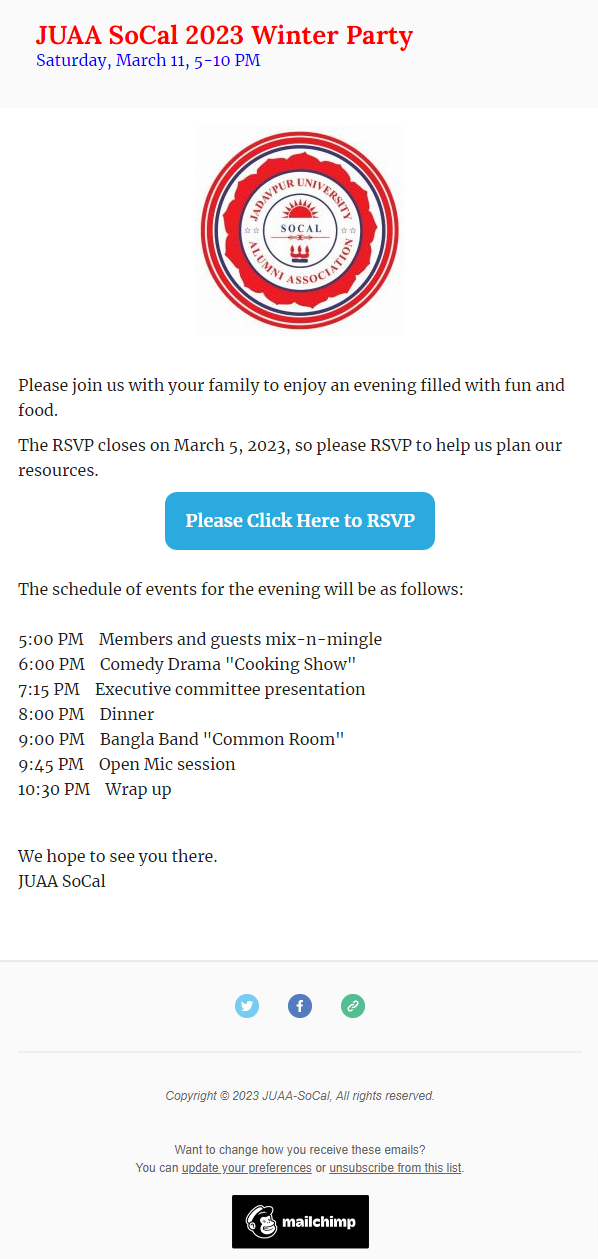Click the JUAA SoCal 2023 Winter Party heading
Image resolution: width=598 pixels, height=1259 pixels.
pyautogui.click(x=224, y=36)
